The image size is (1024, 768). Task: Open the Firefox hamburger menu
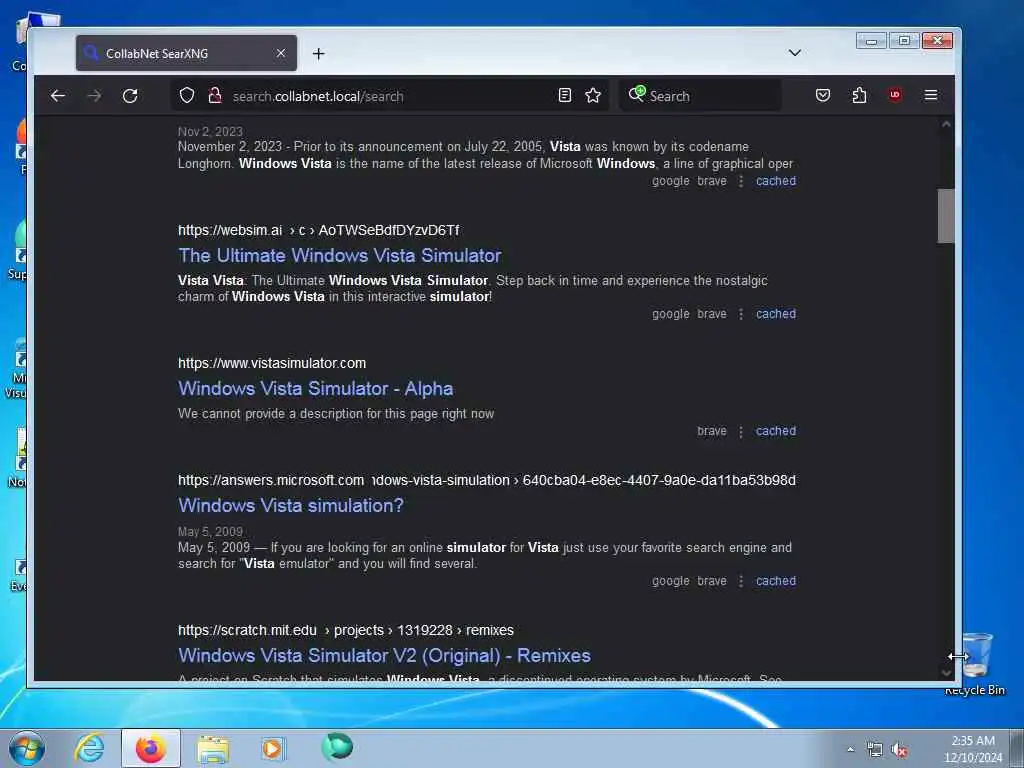(x=931, y=95)
